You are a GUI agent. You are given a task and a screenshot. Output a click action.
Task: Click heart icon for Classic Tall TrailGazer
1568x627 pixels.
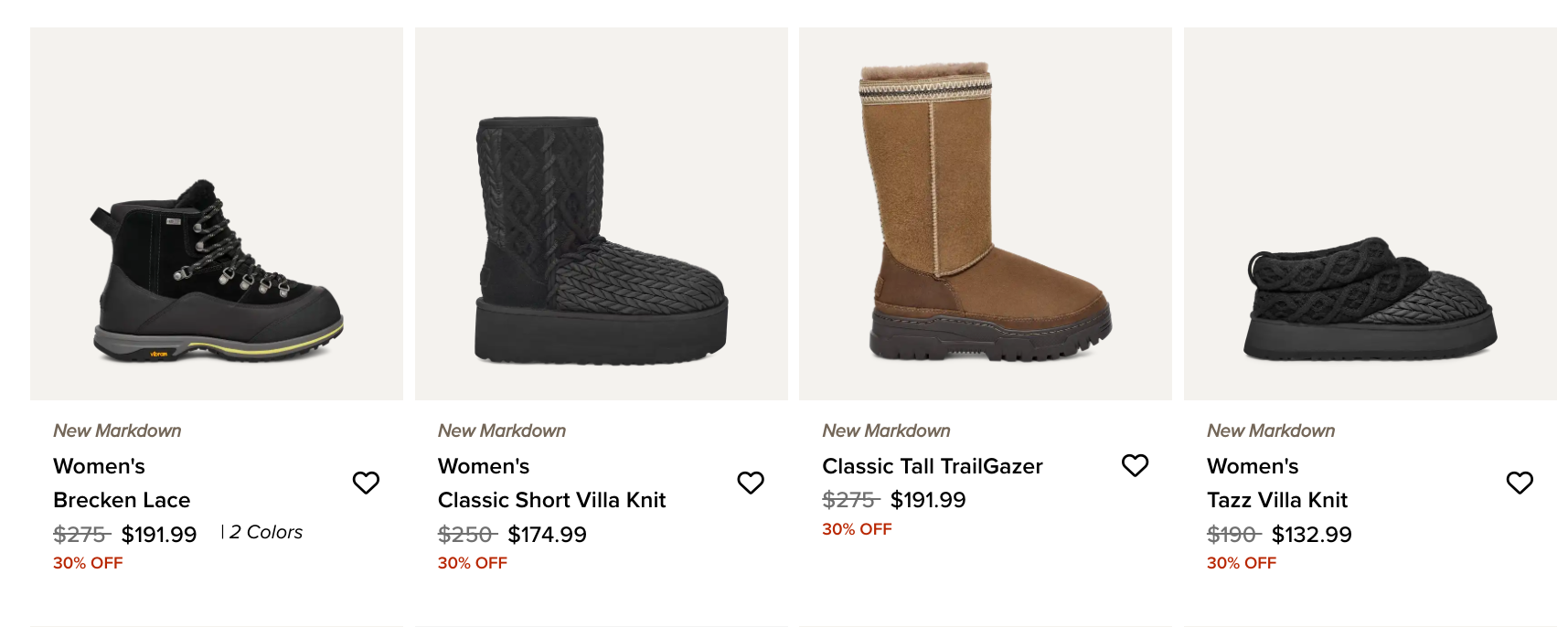1135,466
